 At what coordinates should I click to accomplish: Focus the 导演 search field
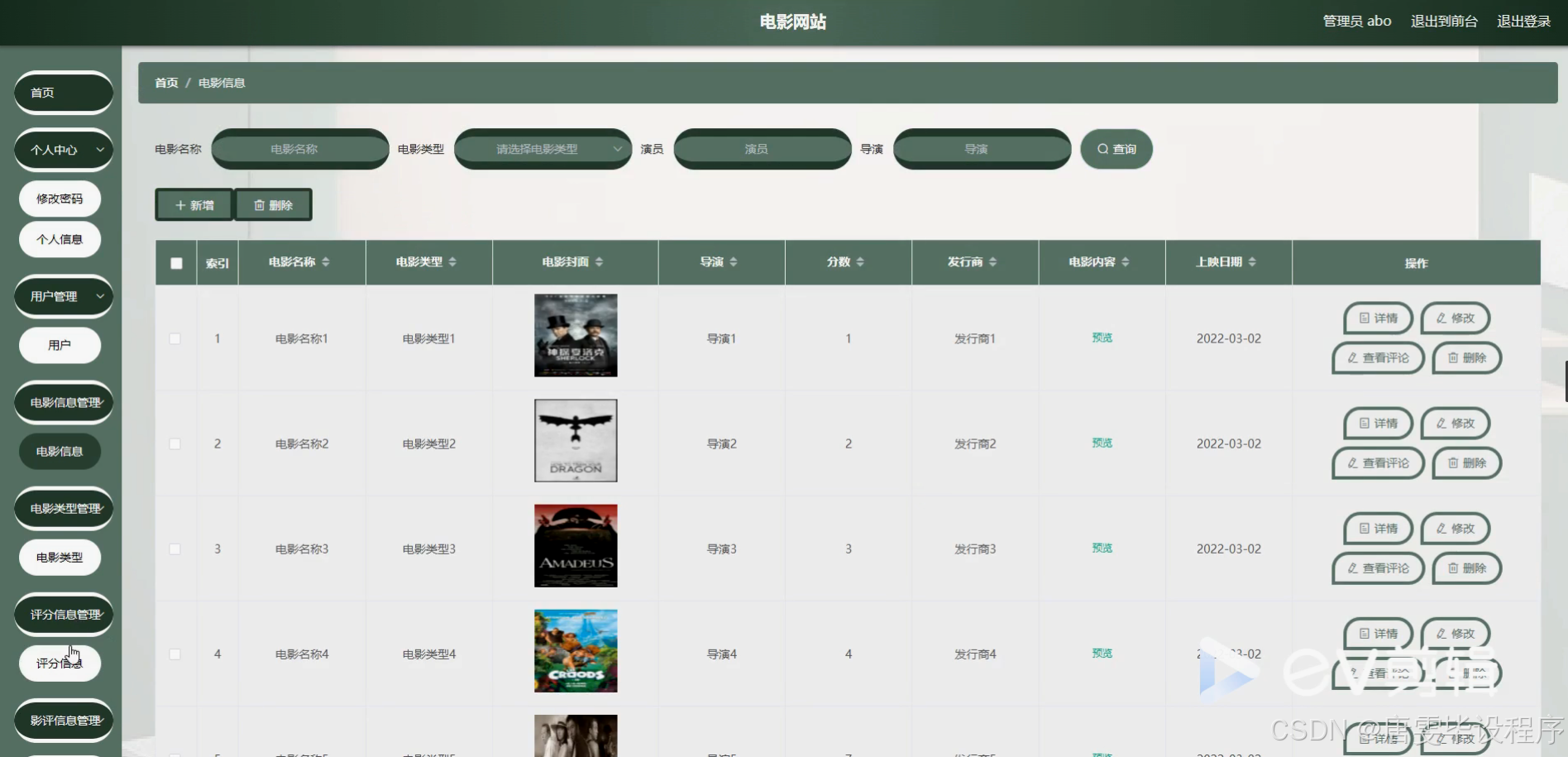982,149
